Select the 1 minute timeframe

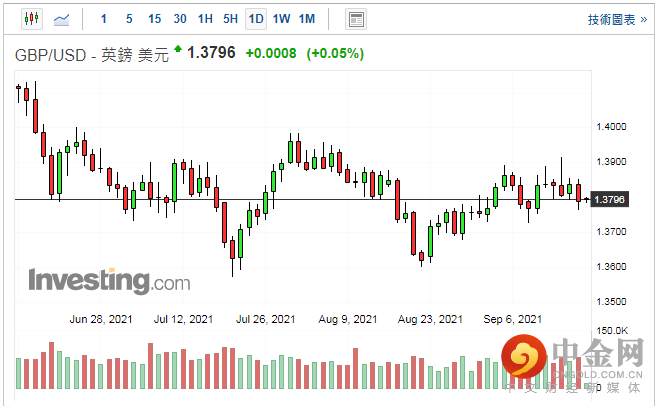point(104,19)
